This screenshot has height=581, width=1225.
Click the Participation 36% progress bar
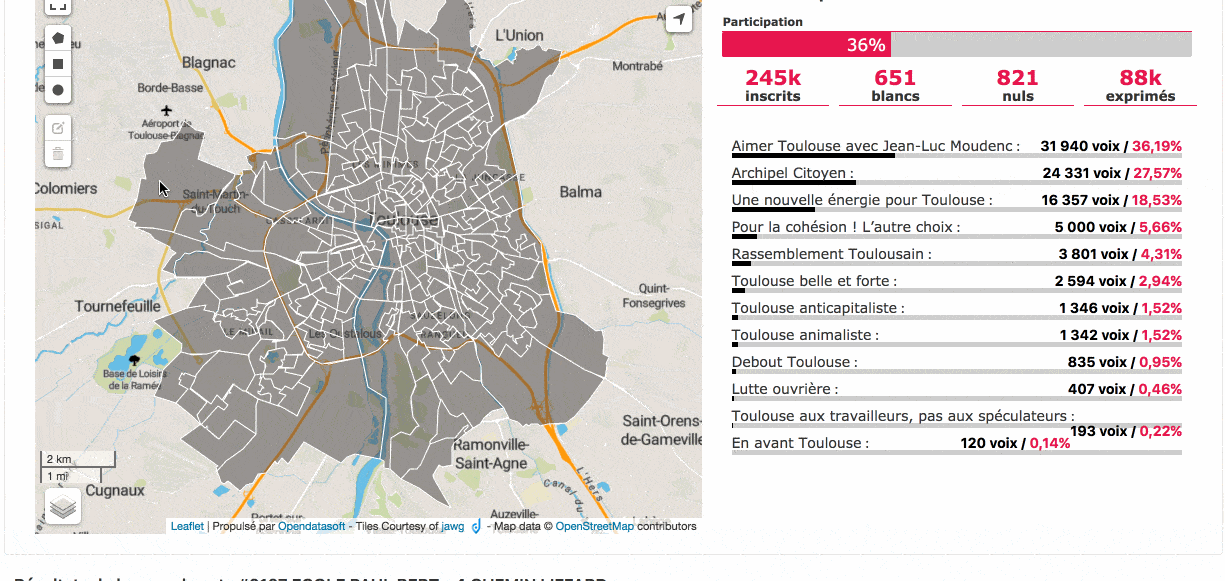click(956, 45)
